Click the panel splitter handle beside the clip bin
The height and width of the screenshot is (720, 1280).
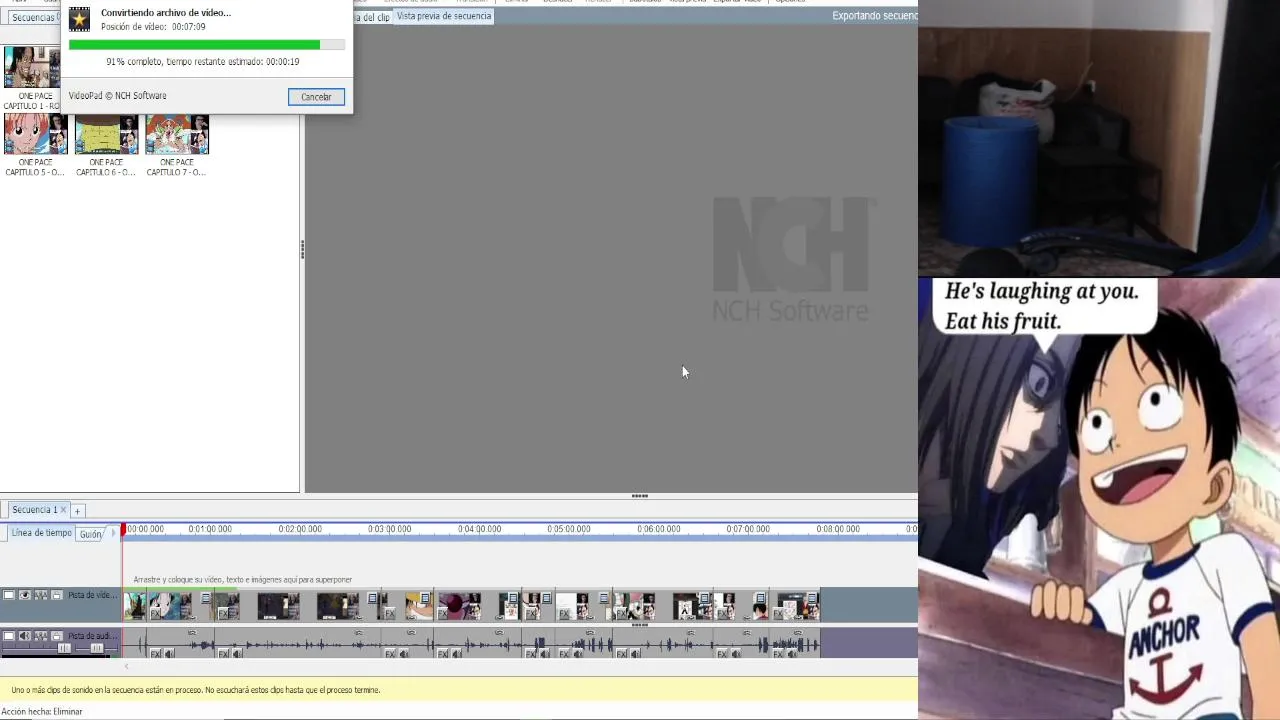point(302,250)
